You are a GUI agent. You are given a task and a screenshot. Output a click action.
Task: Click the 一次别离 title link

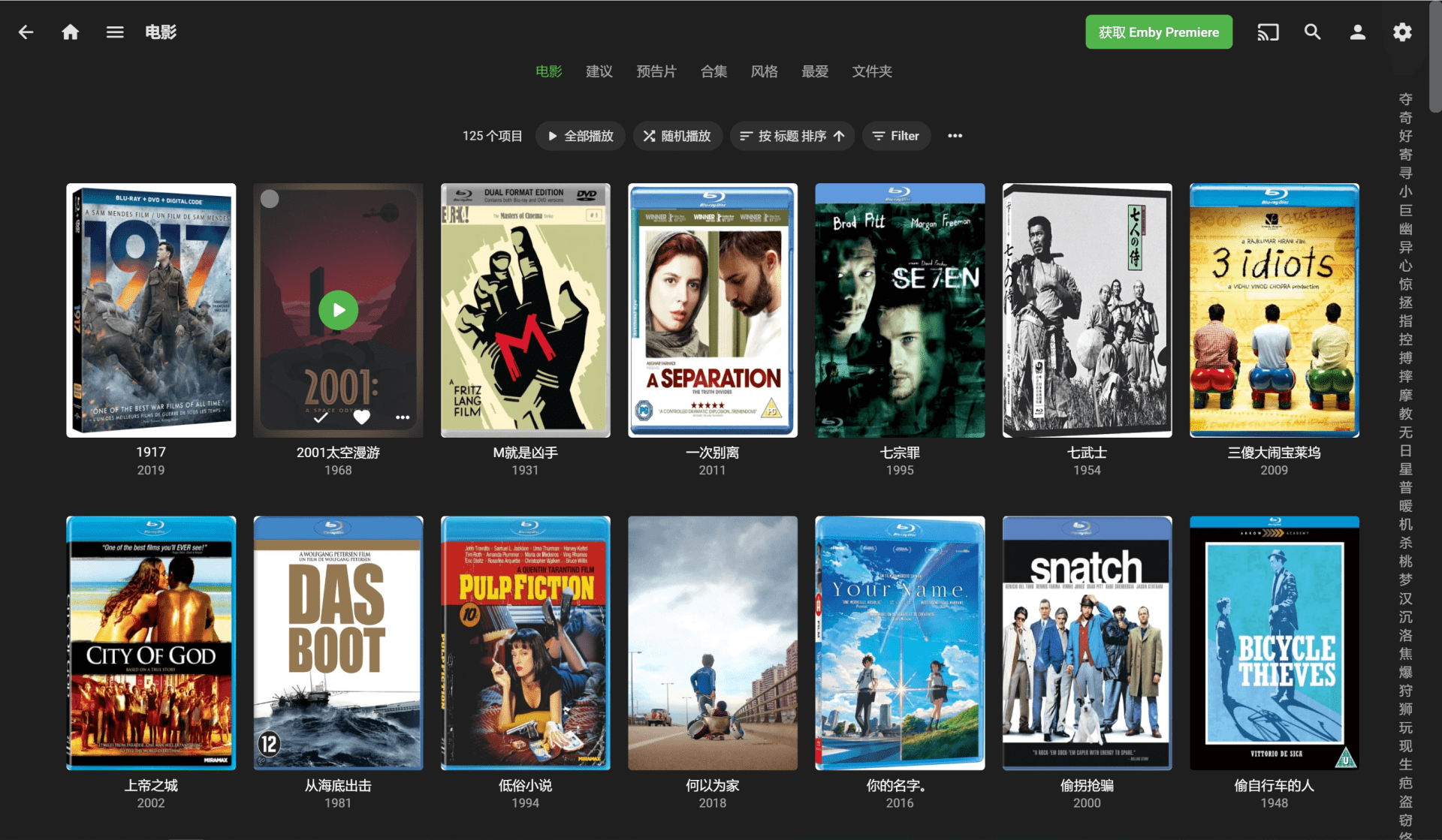(x=713, y=453)
